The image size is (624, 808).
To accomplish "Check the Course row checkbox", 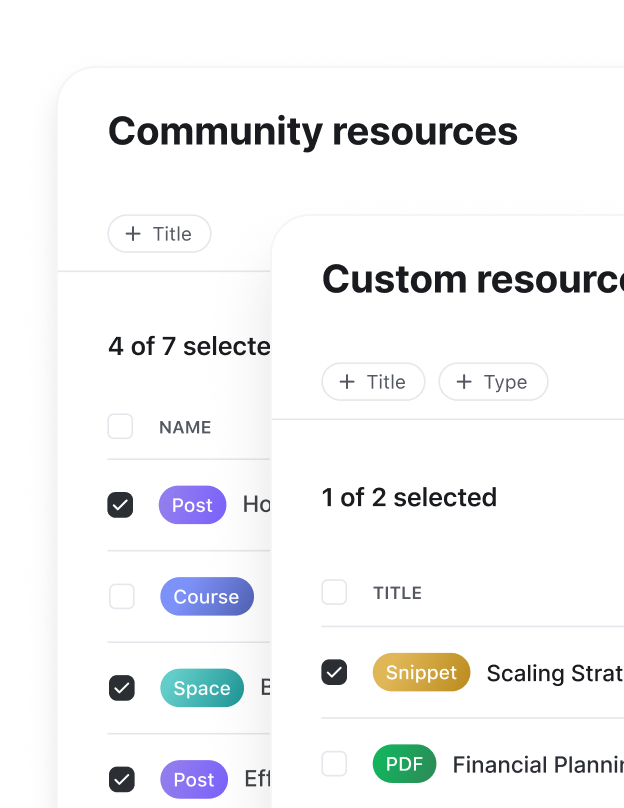I will (121, 597).
